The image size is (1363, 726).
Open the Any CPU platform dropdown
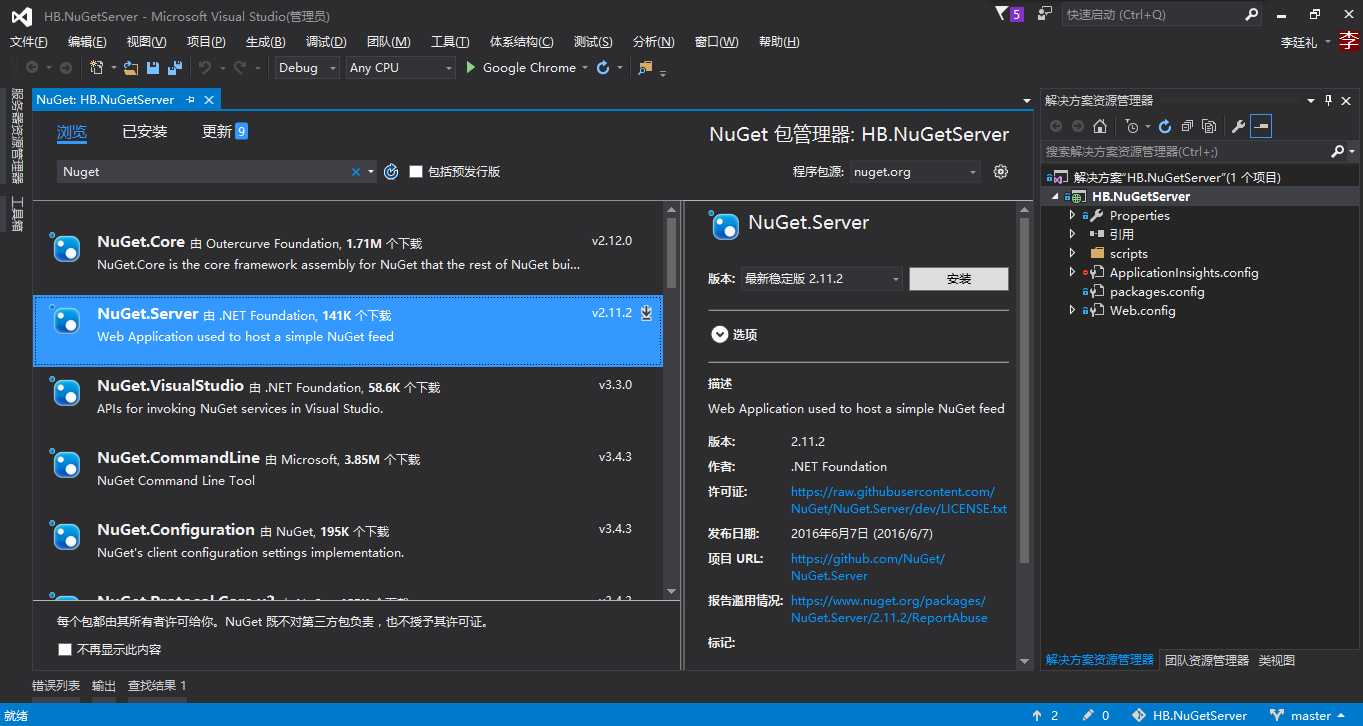pyautogui.click(x=448, y=68)
